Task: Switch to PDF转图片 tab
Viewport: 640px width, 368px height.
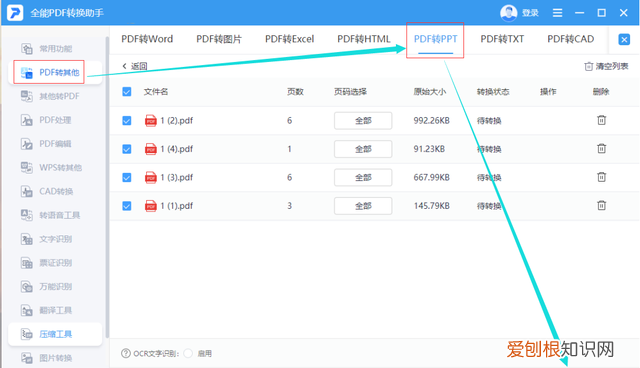Action: (219, 39)
